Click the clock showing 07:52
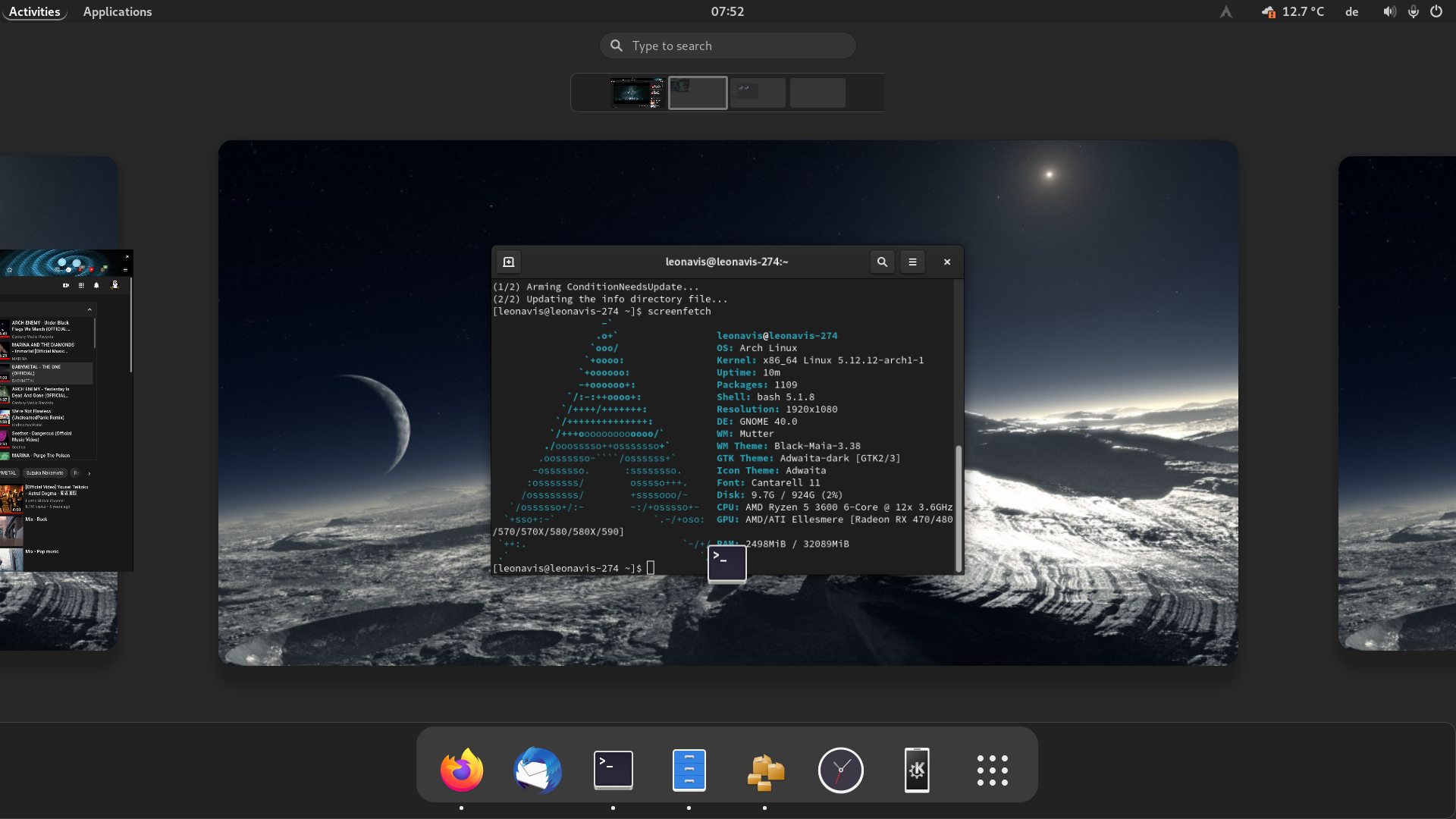This screenshot has width=1456, height=819. pos(727,11)
